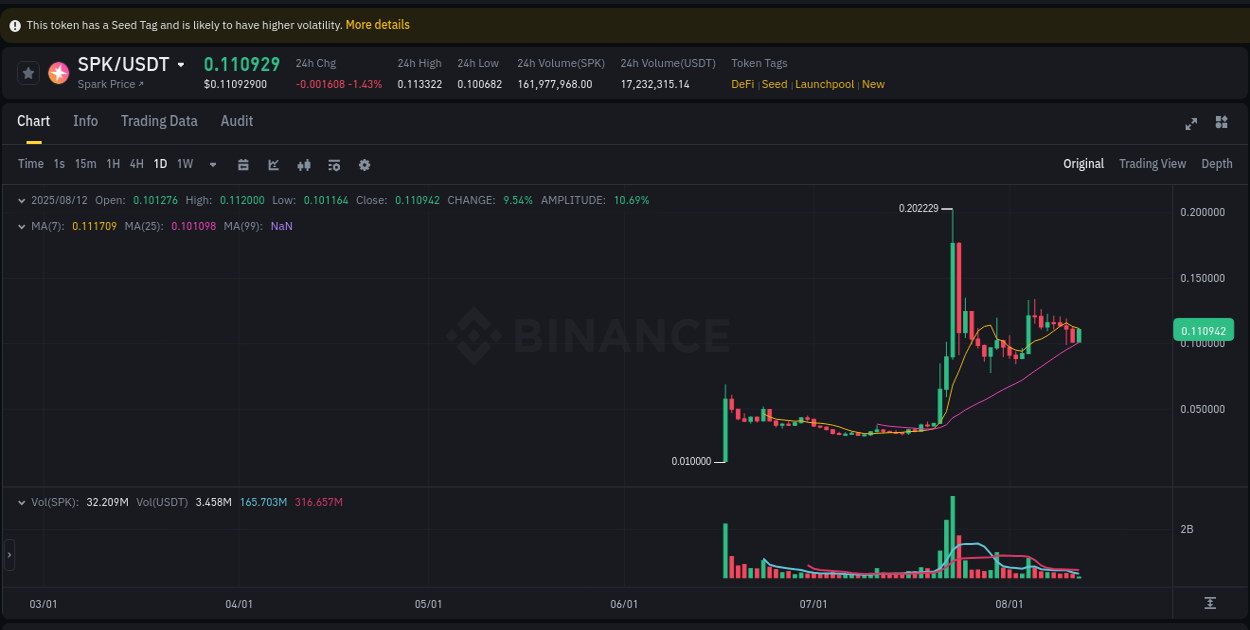Open the chart settings gear
The width and height of the screenshot is (1250, 630).
(364, 163)
